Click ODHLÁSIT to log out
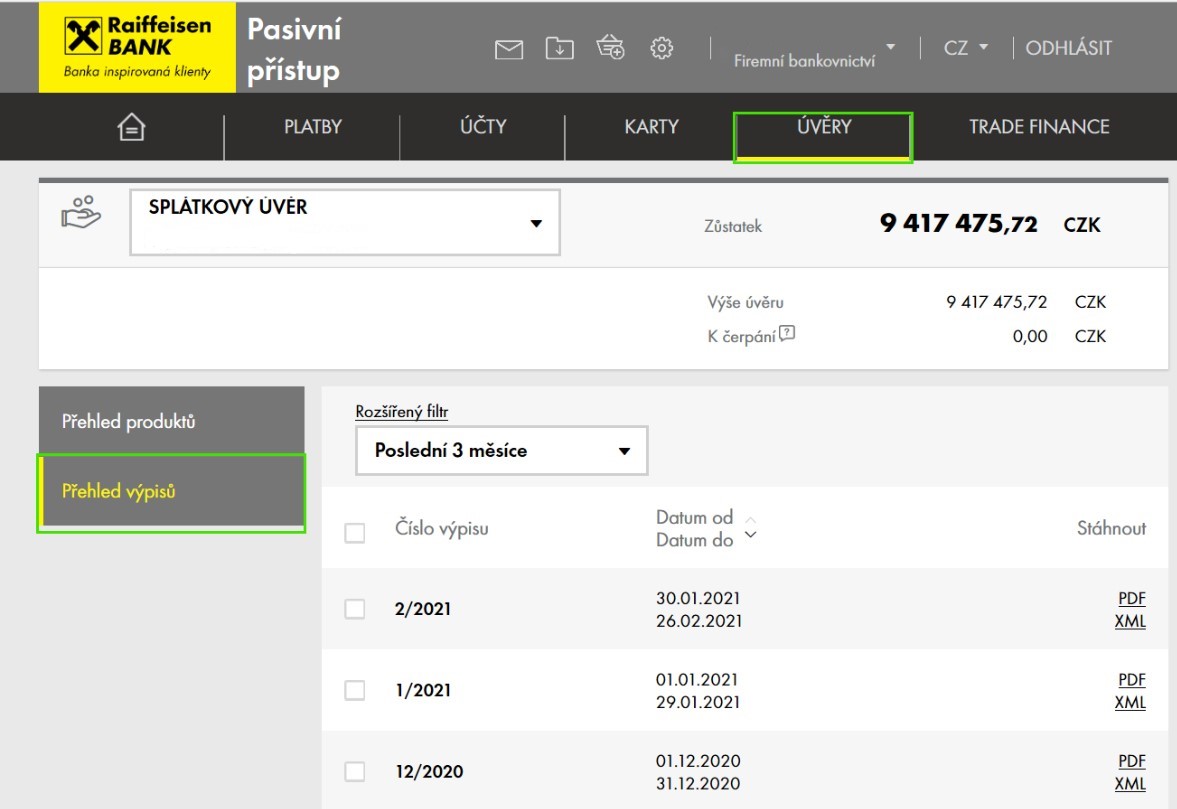 click(1069, 48)
